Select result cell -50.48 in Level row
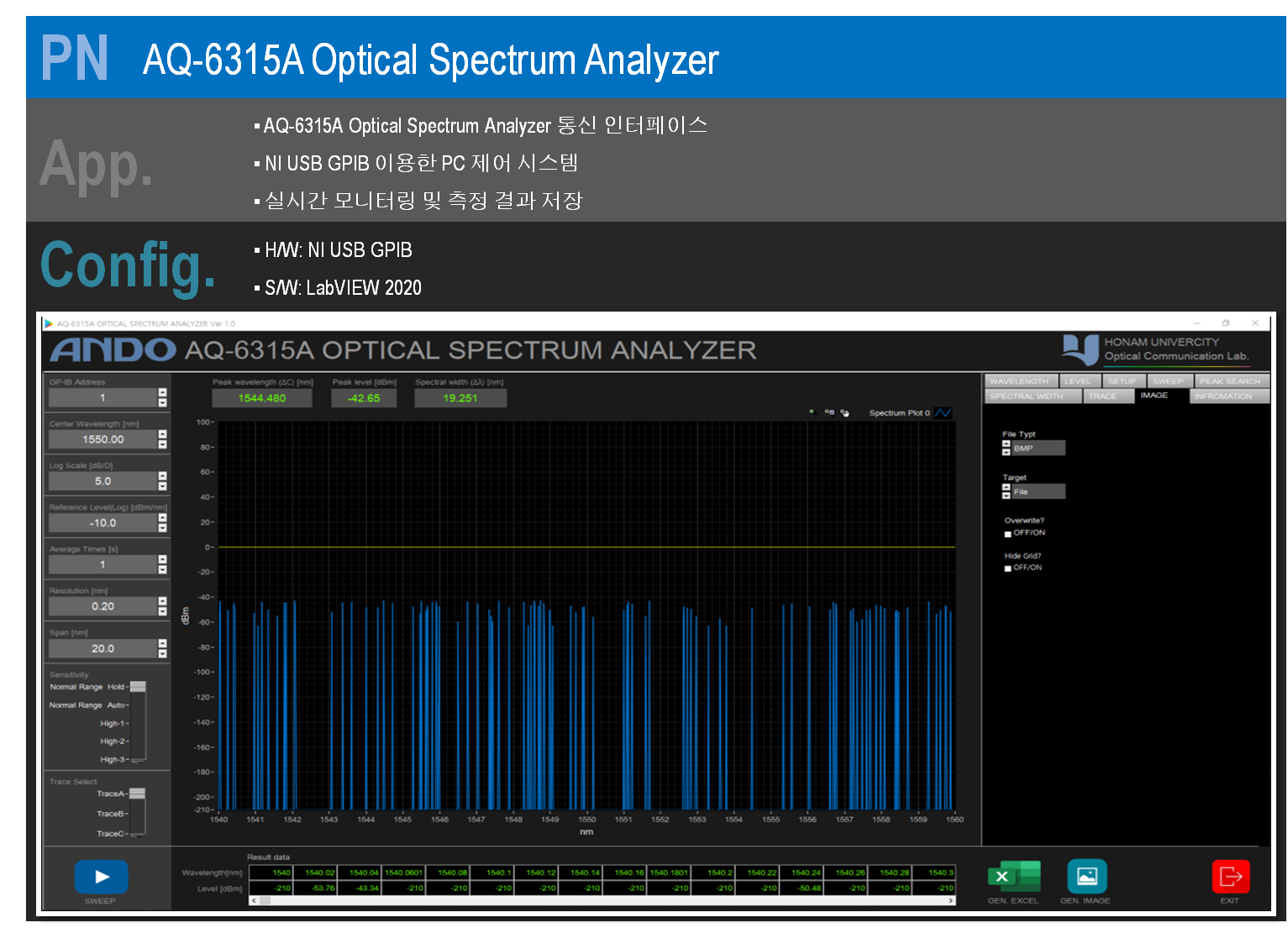Image resolution: width=1288 pixels, height=928 pixels. pos(802,888)
